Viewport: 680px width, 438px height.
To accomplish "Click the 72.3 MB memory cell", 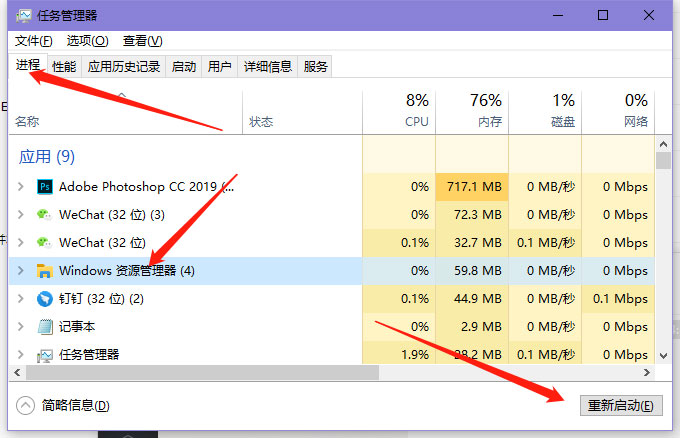I will click(472, 215).
